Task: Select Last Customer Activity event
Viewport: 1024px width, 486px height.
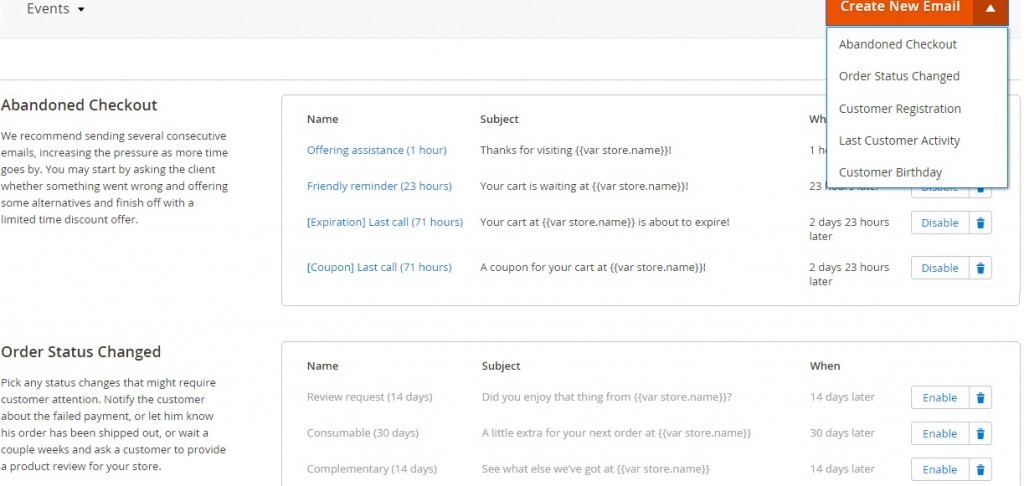Action: click(x=899, y=141)
